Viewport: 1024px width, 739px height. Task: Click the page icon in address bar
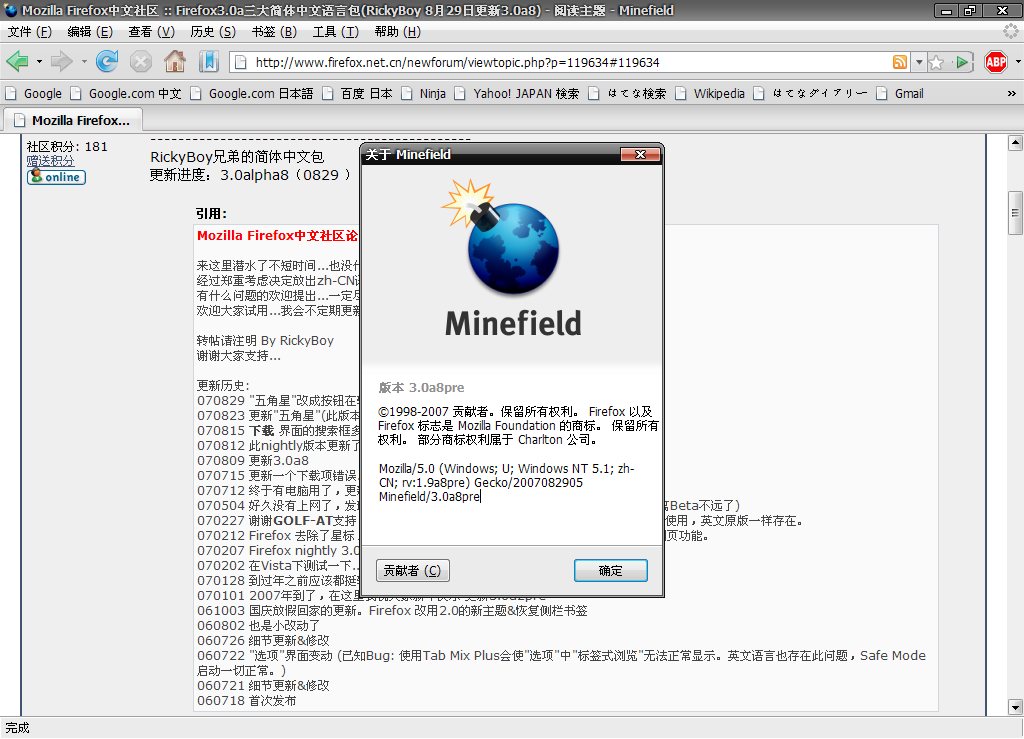click(x=241, y=62)
